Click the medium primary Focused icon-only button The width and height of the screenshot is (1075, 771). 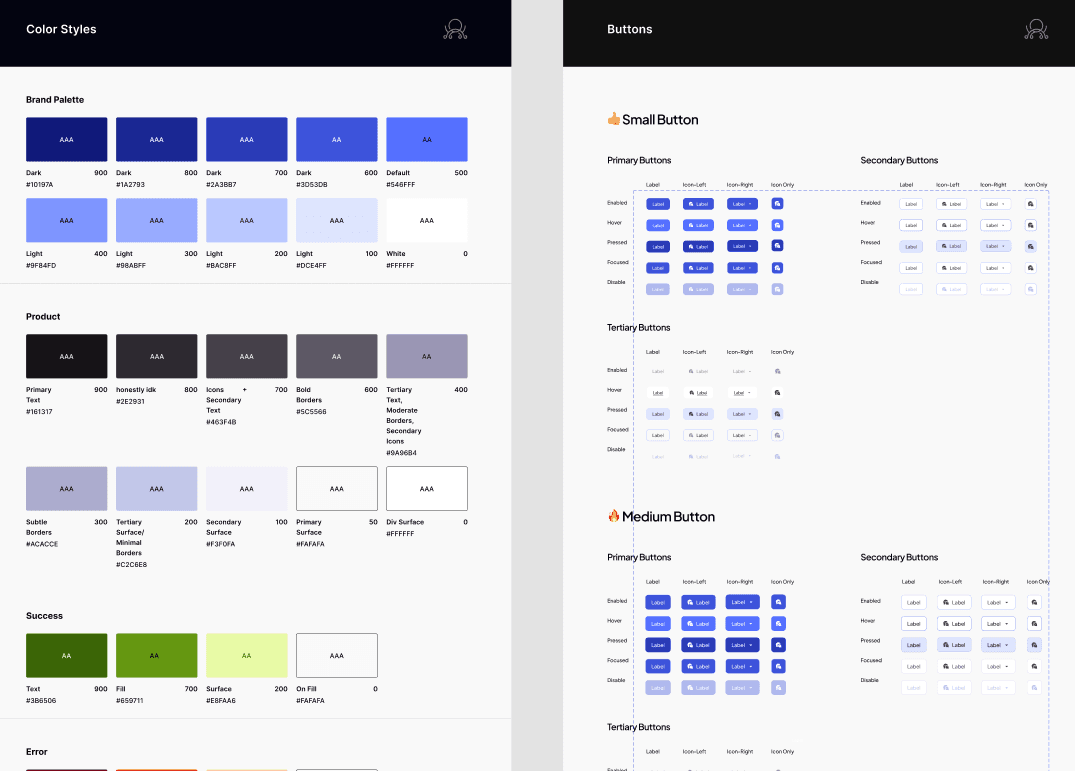(778, 666)
